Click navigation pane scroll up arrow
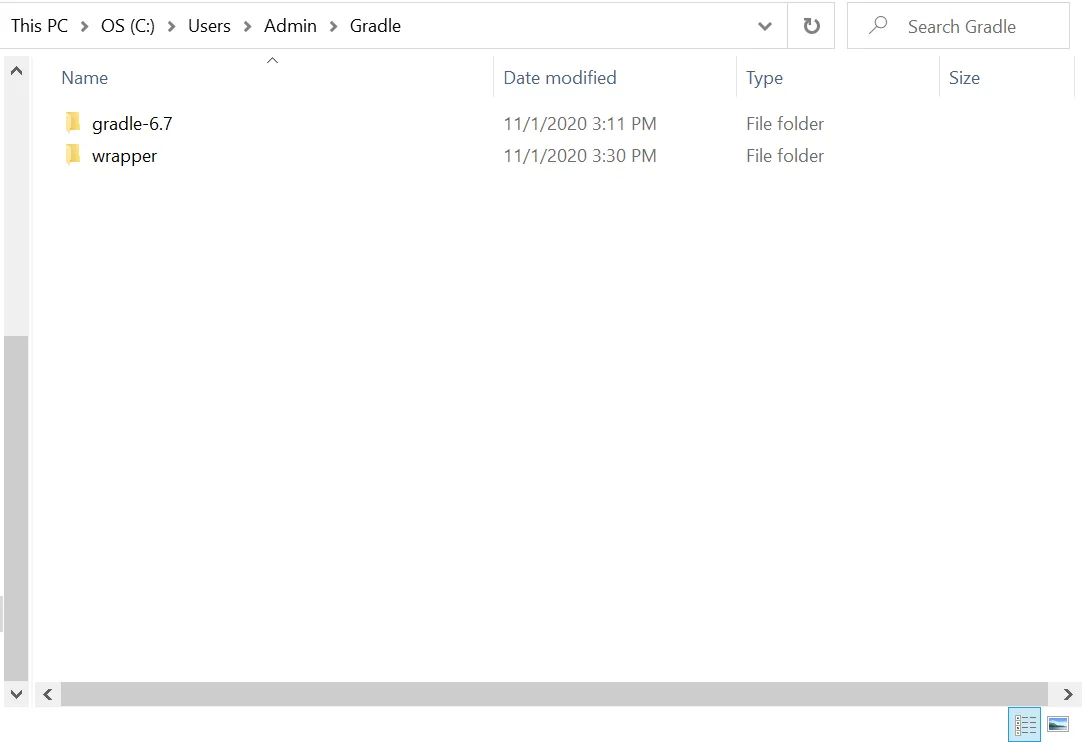The height and width of the screenshot is (742, 1082). click(17, 70)
